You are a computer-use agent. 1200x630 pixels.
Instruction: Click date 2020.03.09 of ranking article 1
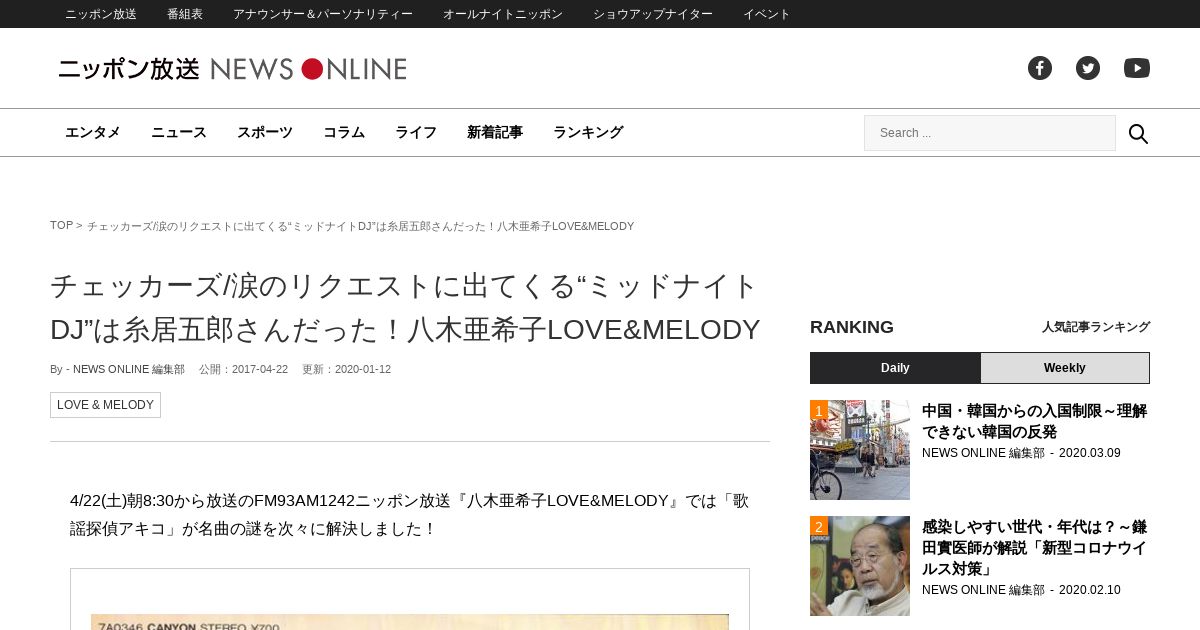click(1090, 453)
